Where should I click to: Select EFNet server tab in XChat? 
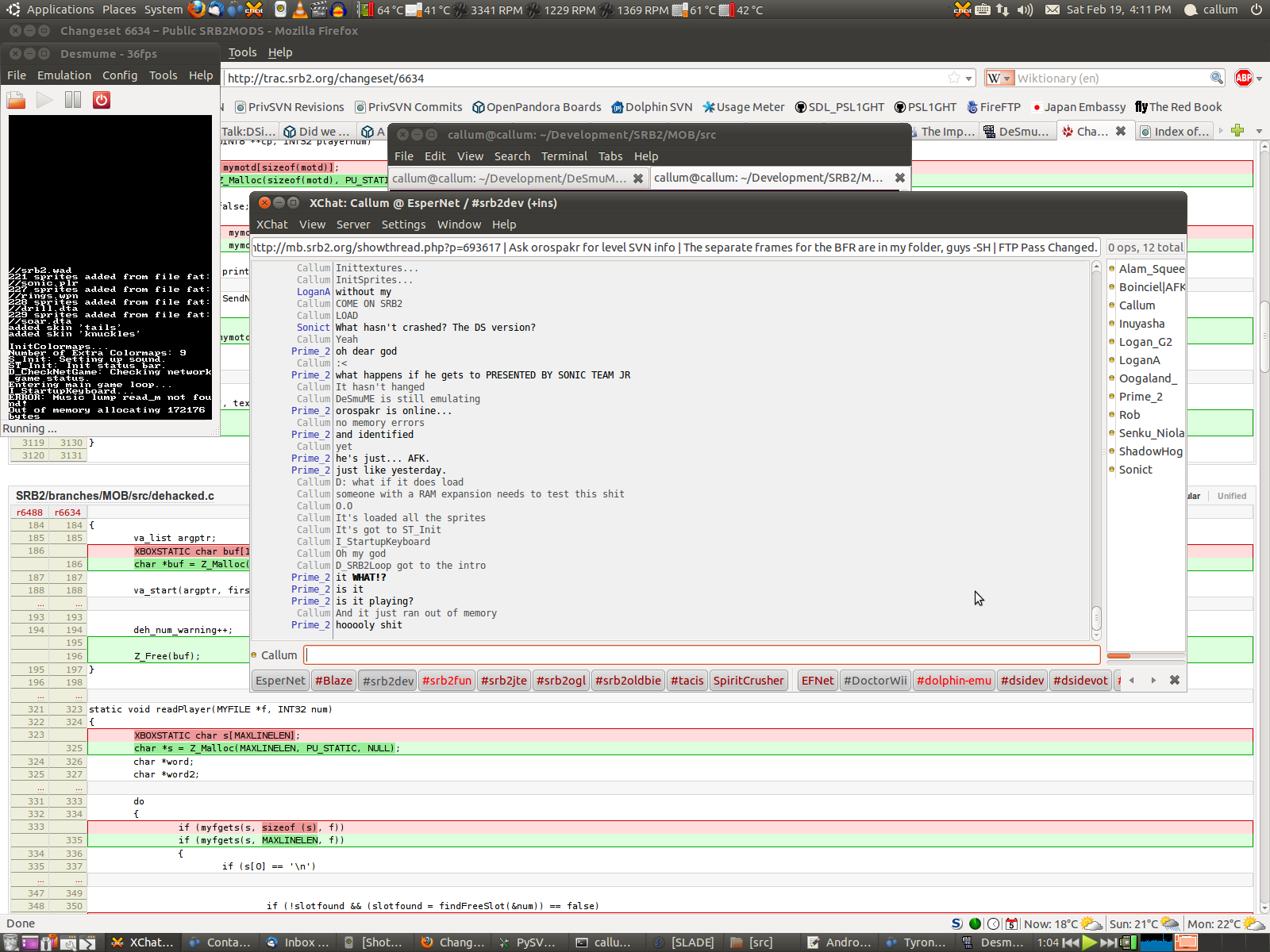[x=818, y=680]
